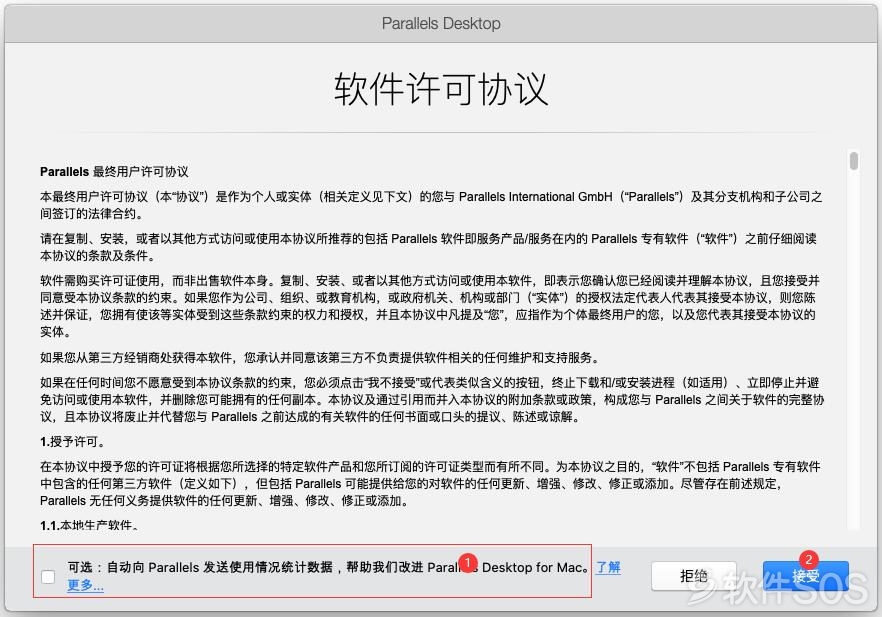Click paragraph starting '本最终用户许可协议'
882x617 pixels.
click(431, 205)
